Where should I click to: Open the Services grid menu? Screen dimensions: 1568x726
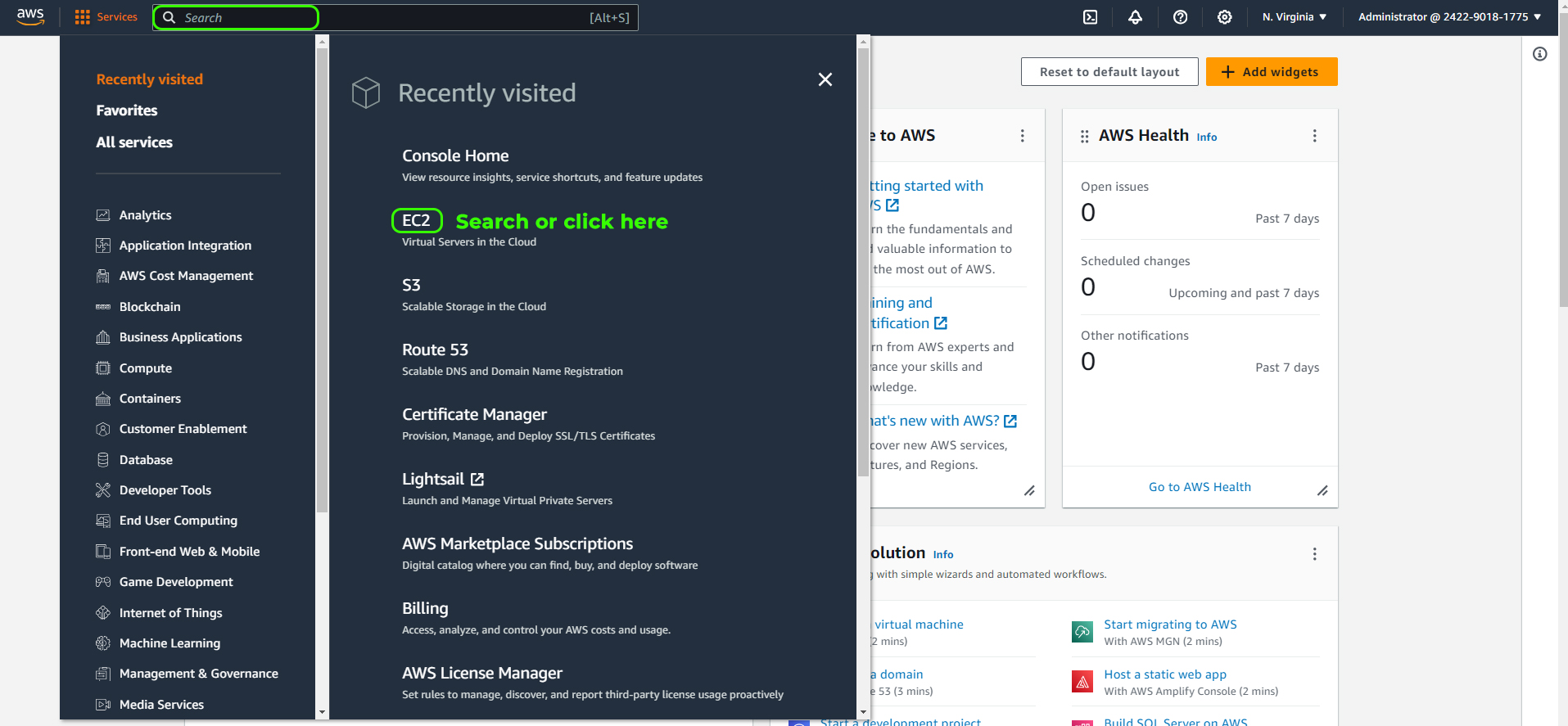coord(106,17)
